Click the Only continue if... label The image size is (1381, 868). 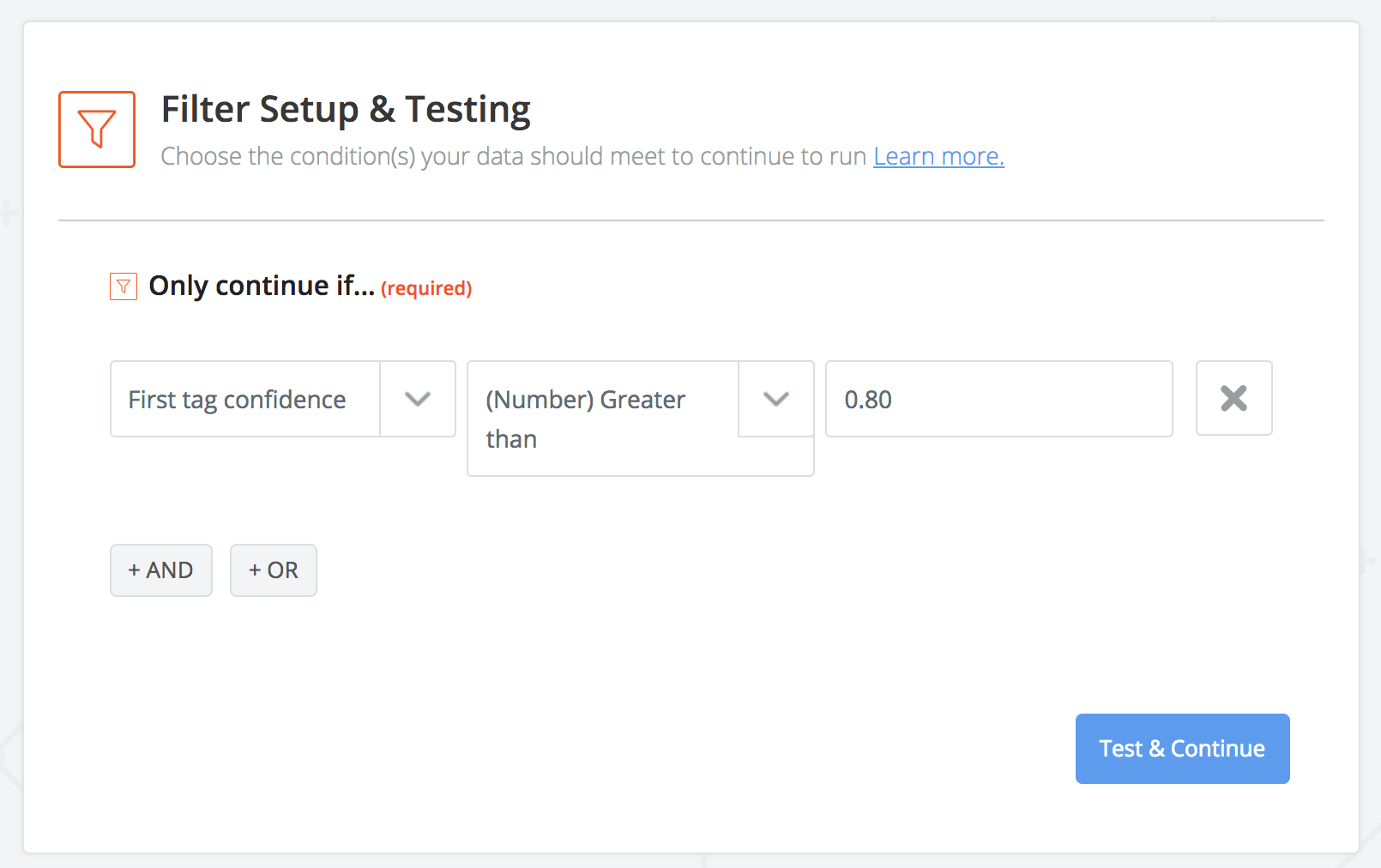pos(262,286)
